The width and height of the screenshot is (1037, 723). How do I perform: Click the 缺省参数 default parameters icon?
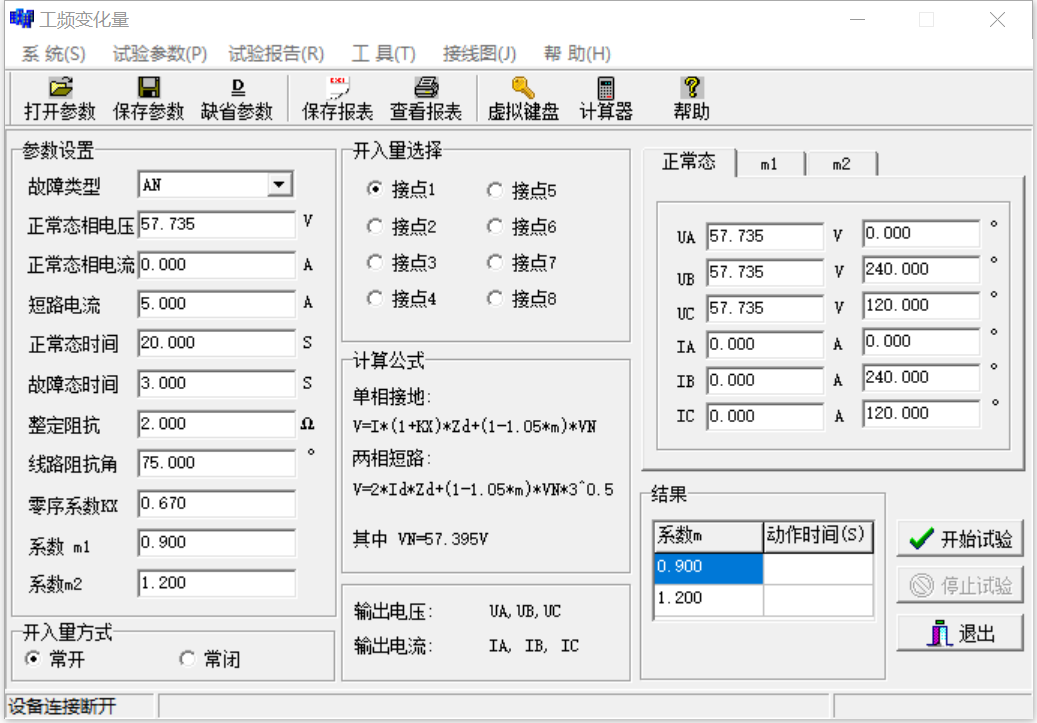click(x=237, y=88)
